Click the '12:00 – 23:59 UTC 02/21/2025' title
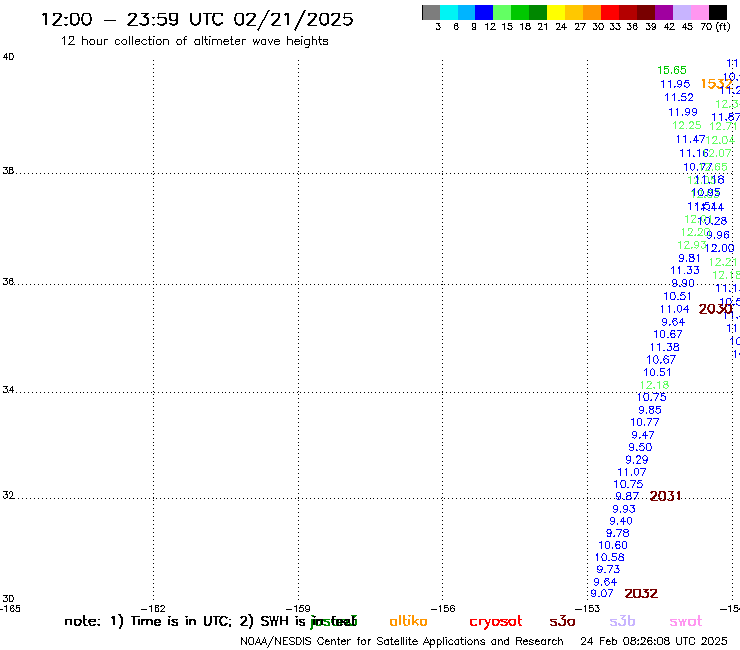The height and width of the screenshot is (650, 740). point(197,19)
